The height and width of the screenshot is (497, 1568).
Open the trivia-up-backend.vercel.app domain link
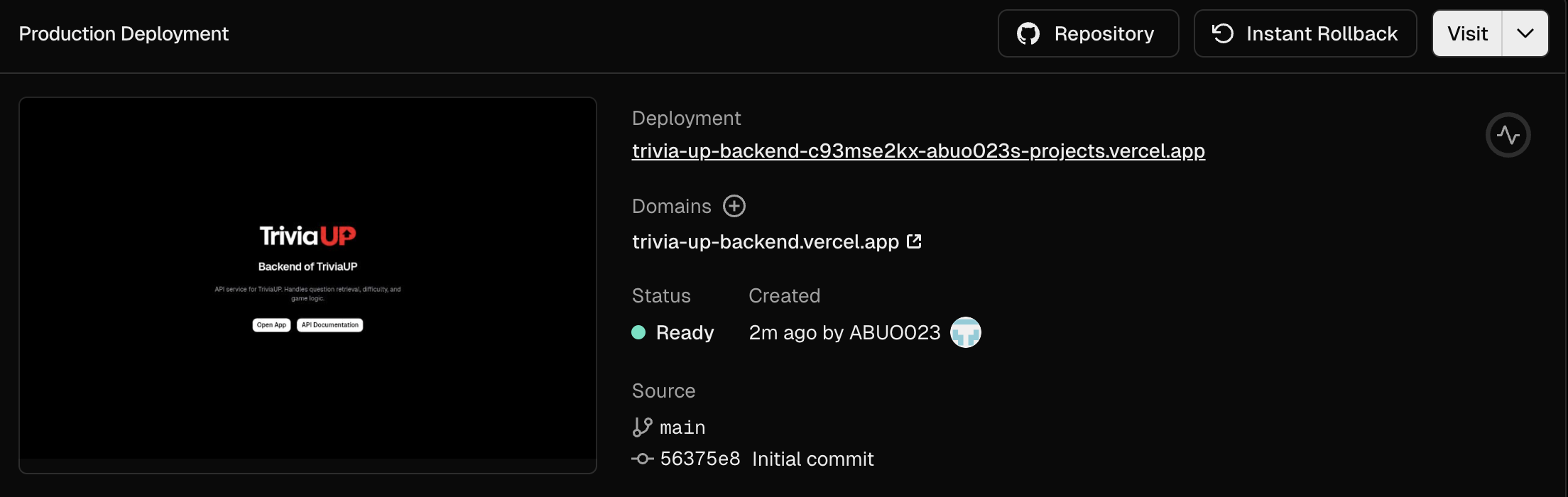tap(766, 241)
